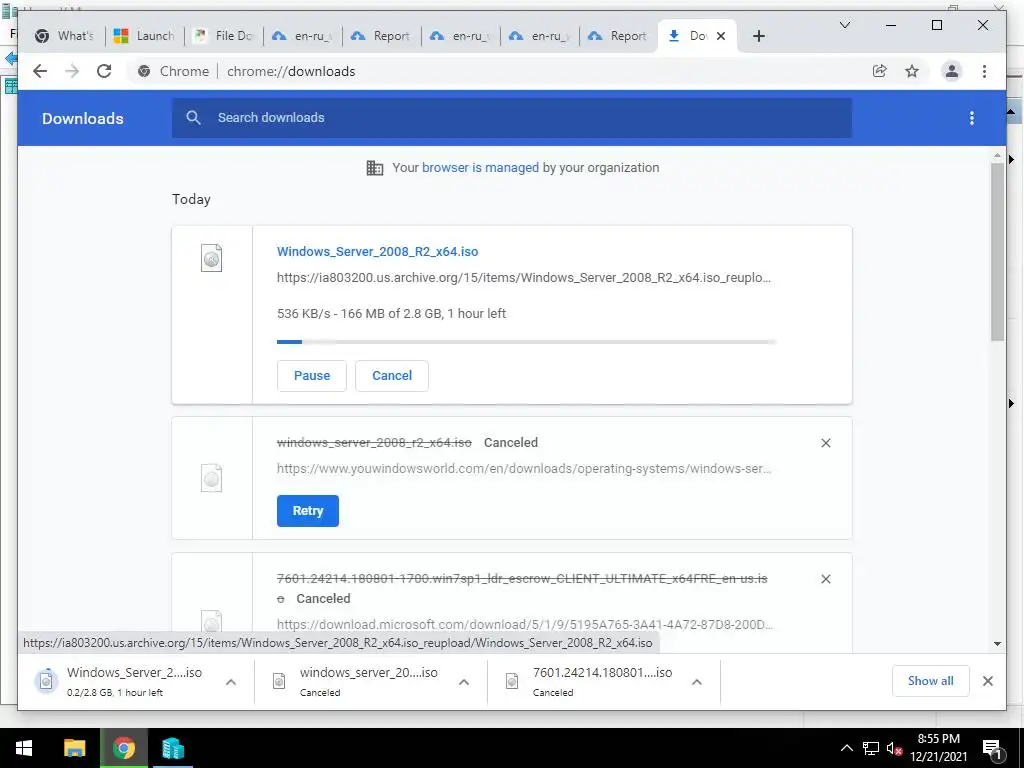Open File Explorer from the taskbar
The width and height of the screenshot is (1024, 768).
(74, 748)
